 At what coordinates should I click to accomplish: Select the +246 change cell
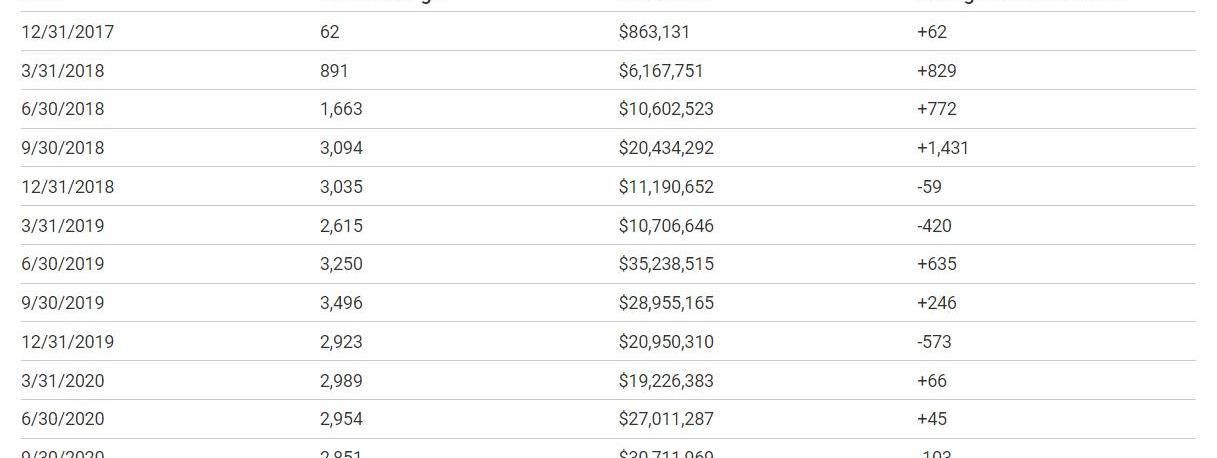point(936,303)
